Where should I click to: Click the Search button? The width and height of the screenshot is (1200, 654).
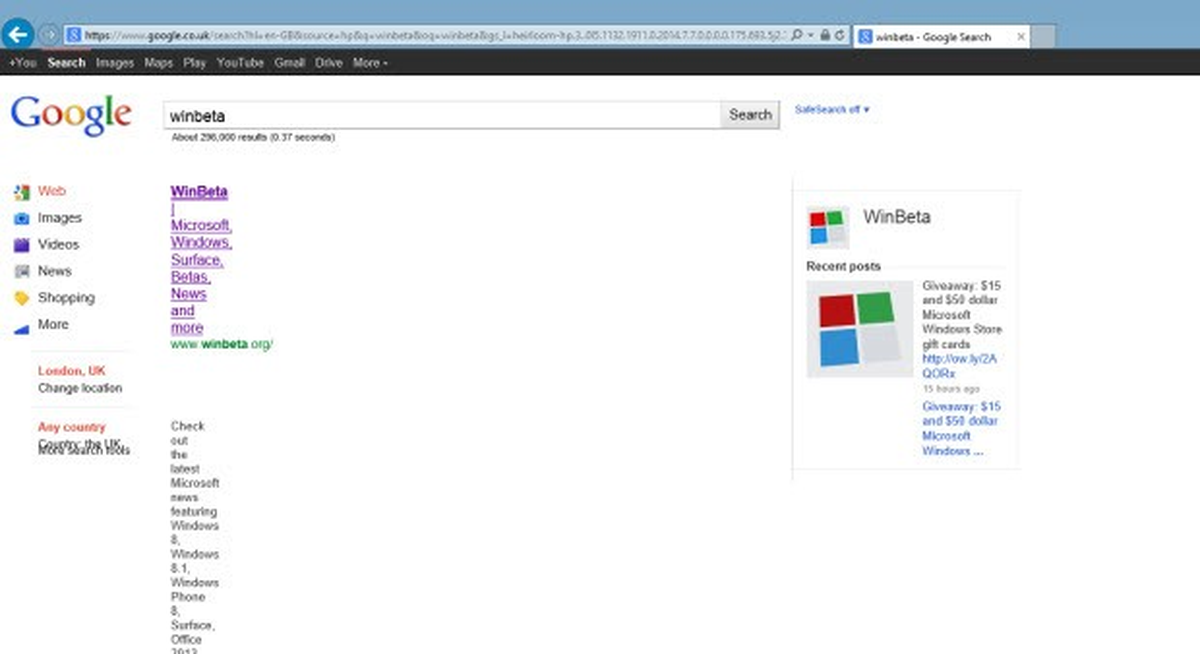(750, 115)
